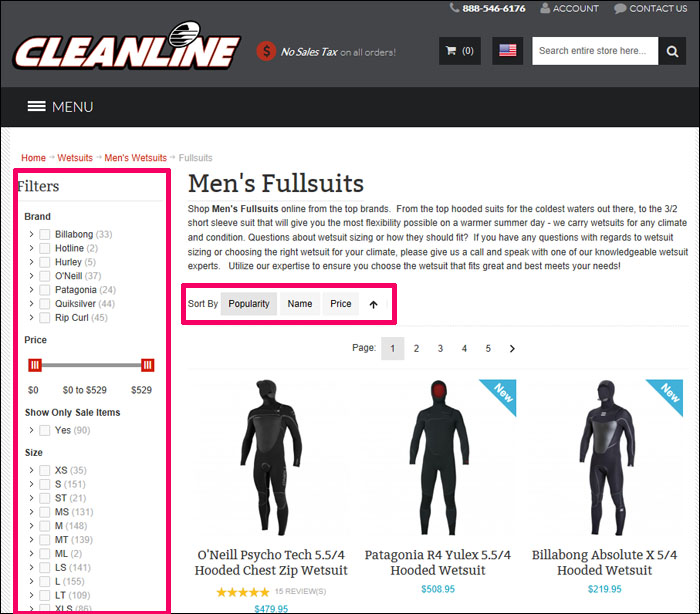Check the Billabong brand filter
Viewport: 700px width, 614px height.
click(x=45, y=234)
